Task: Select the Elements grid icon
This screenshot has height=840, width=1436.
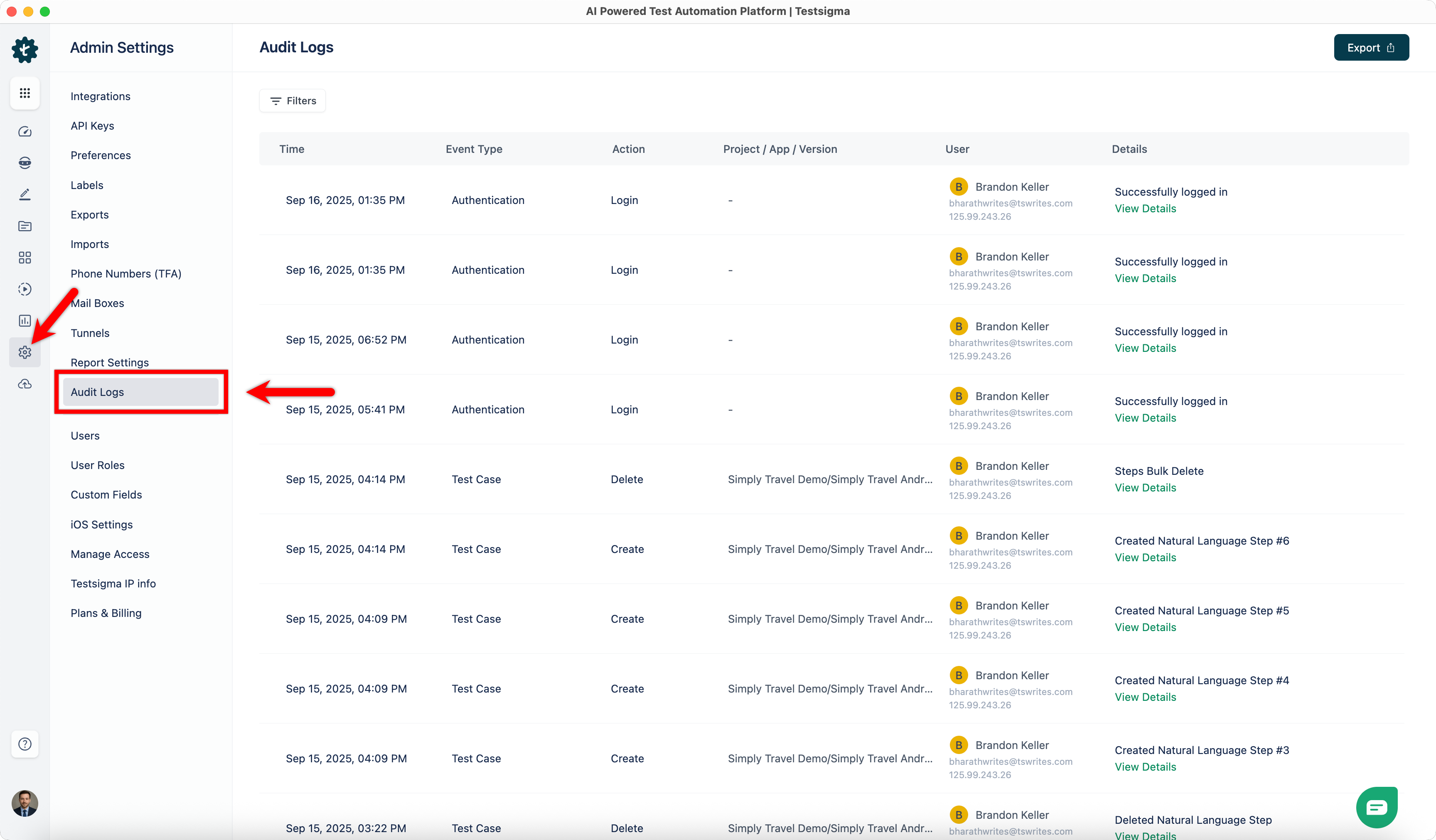Action: click(25, 258)
